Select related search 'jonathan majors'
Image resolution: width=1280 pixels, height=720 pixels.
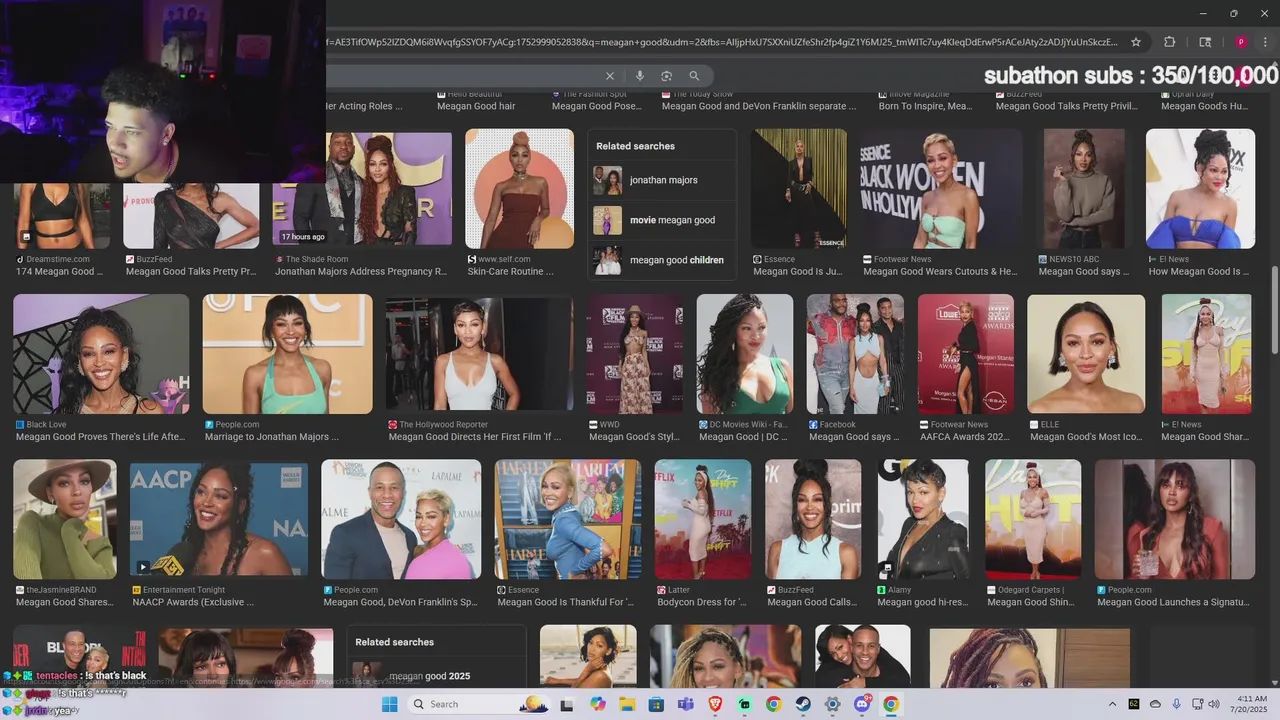tap(663, 180)
